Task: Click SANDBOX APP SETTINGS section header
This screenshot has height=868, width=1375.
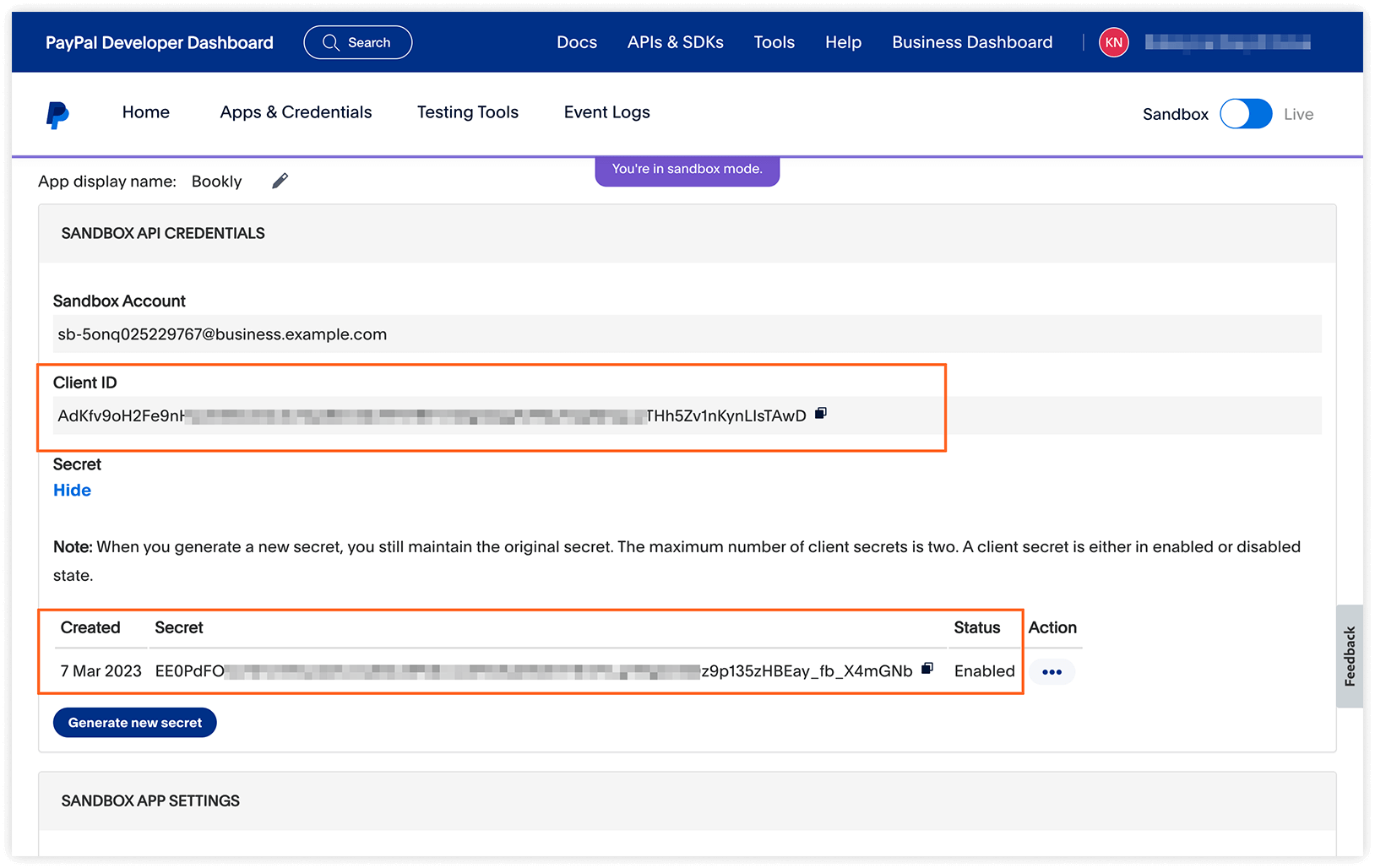Action: pos(150,800)
